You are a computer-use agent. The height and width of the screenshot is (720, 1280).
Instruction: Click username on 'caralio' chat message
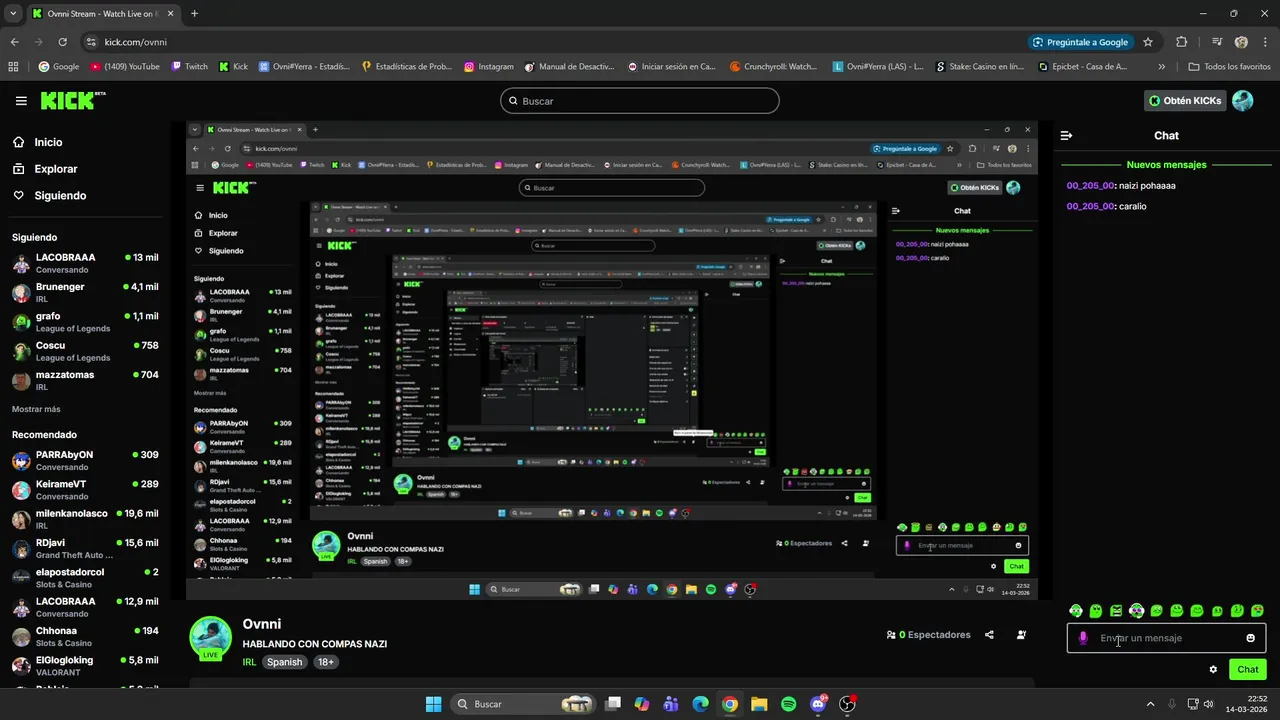pyautogui.click(x=1090, y=206)
